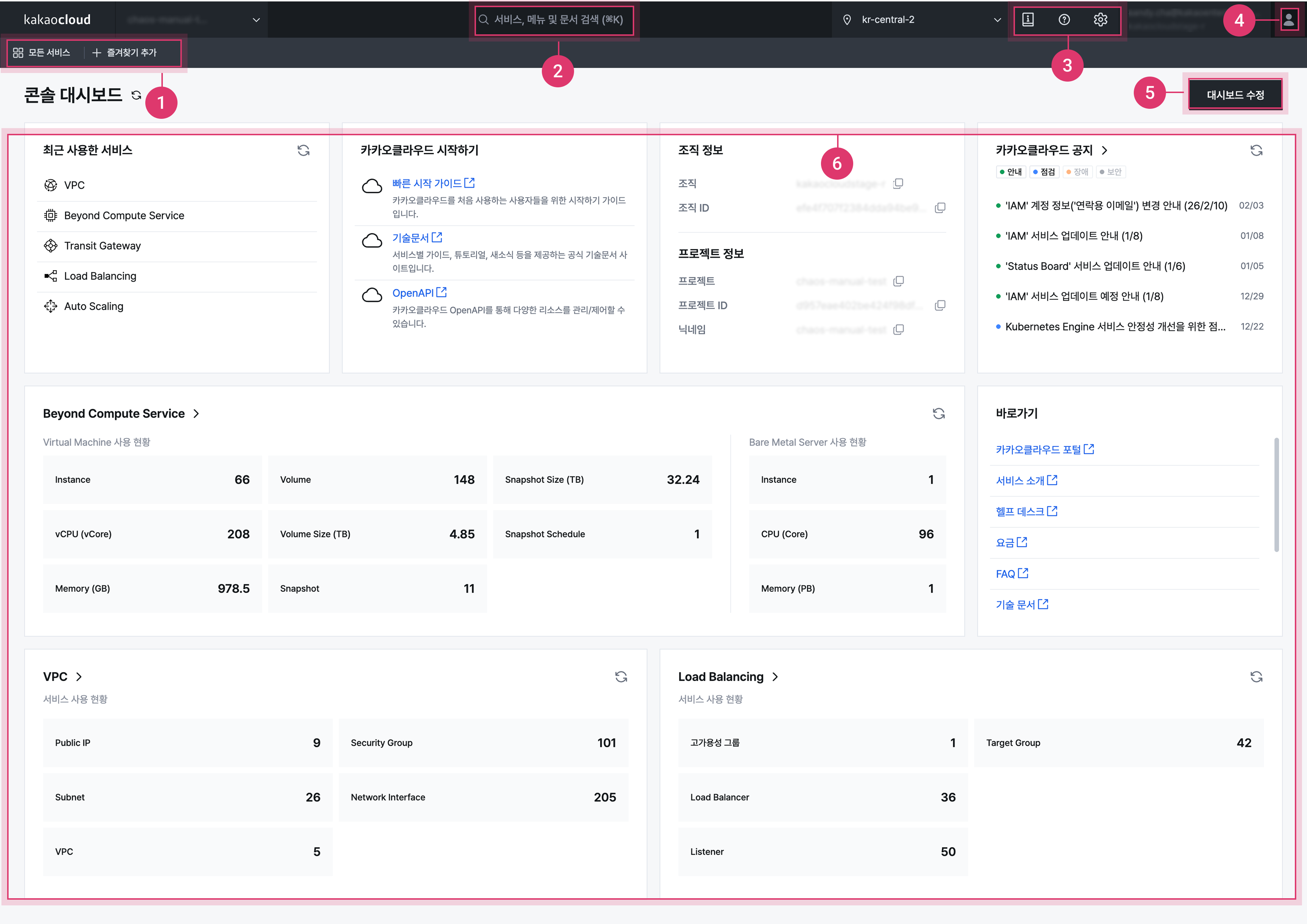Screen dimensions: 1307x924
Task: Refresh the Load Balancing widget
Action: (1256, 677)
